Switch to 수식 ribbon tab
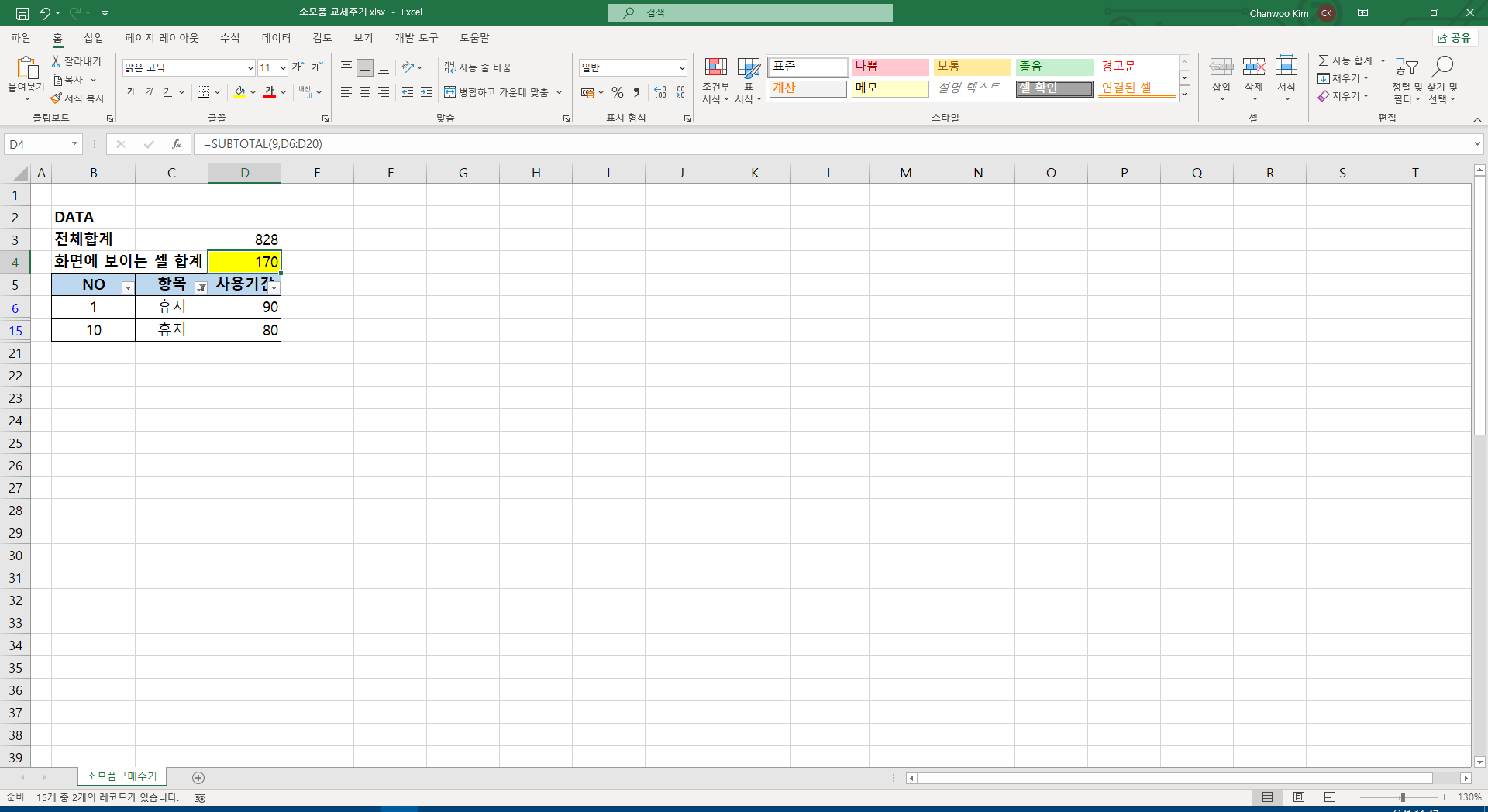Image resolution: width=1488 pixels, height=812 pixels. click(x=230, y=37)
